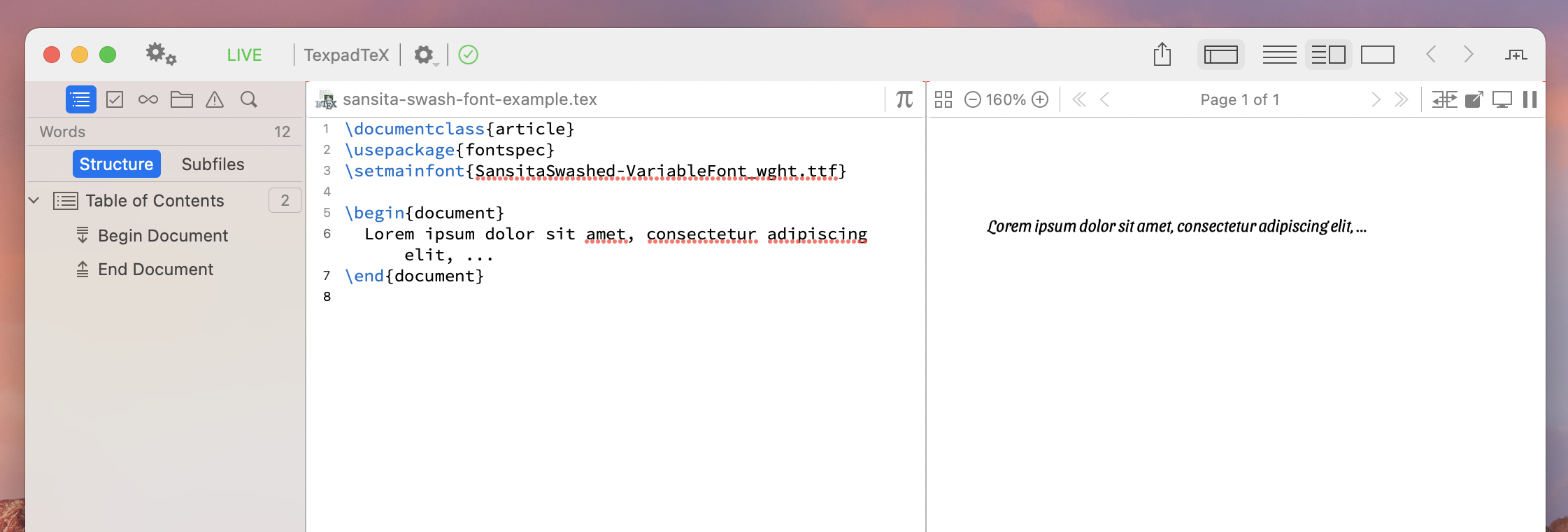Screen dimensions: 1568x532
Task: Zoom out the PDF preview
Action: click(973, 99)
